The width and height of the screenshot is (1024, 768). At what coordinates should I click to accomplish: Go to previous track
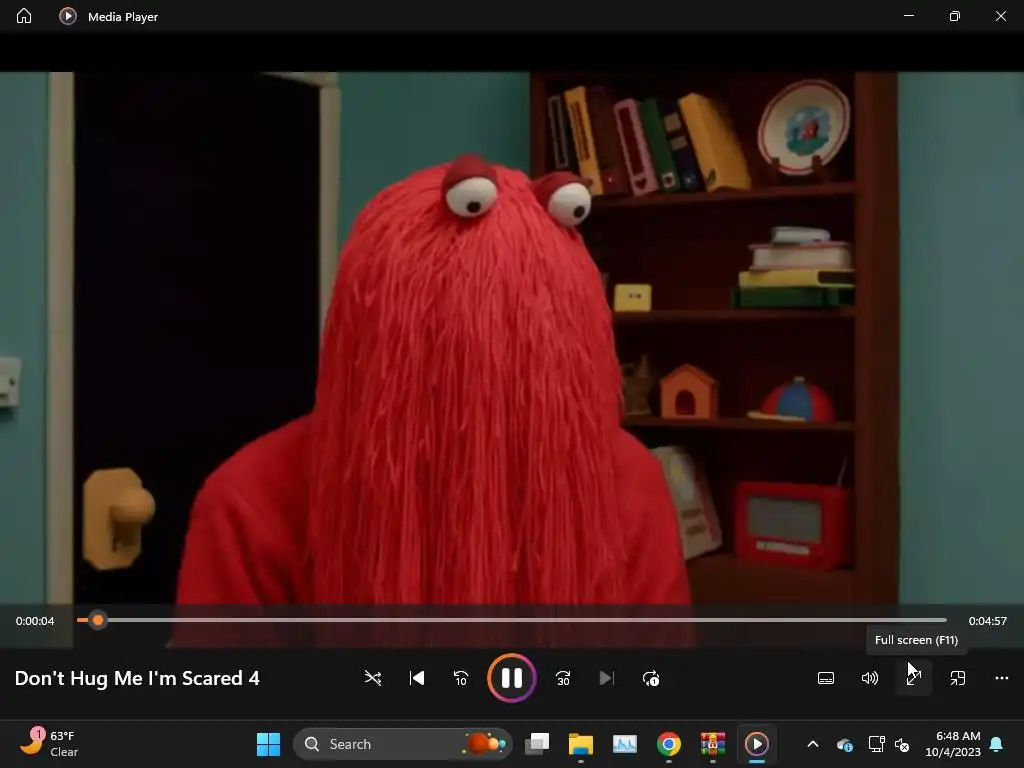coord(417,679)
